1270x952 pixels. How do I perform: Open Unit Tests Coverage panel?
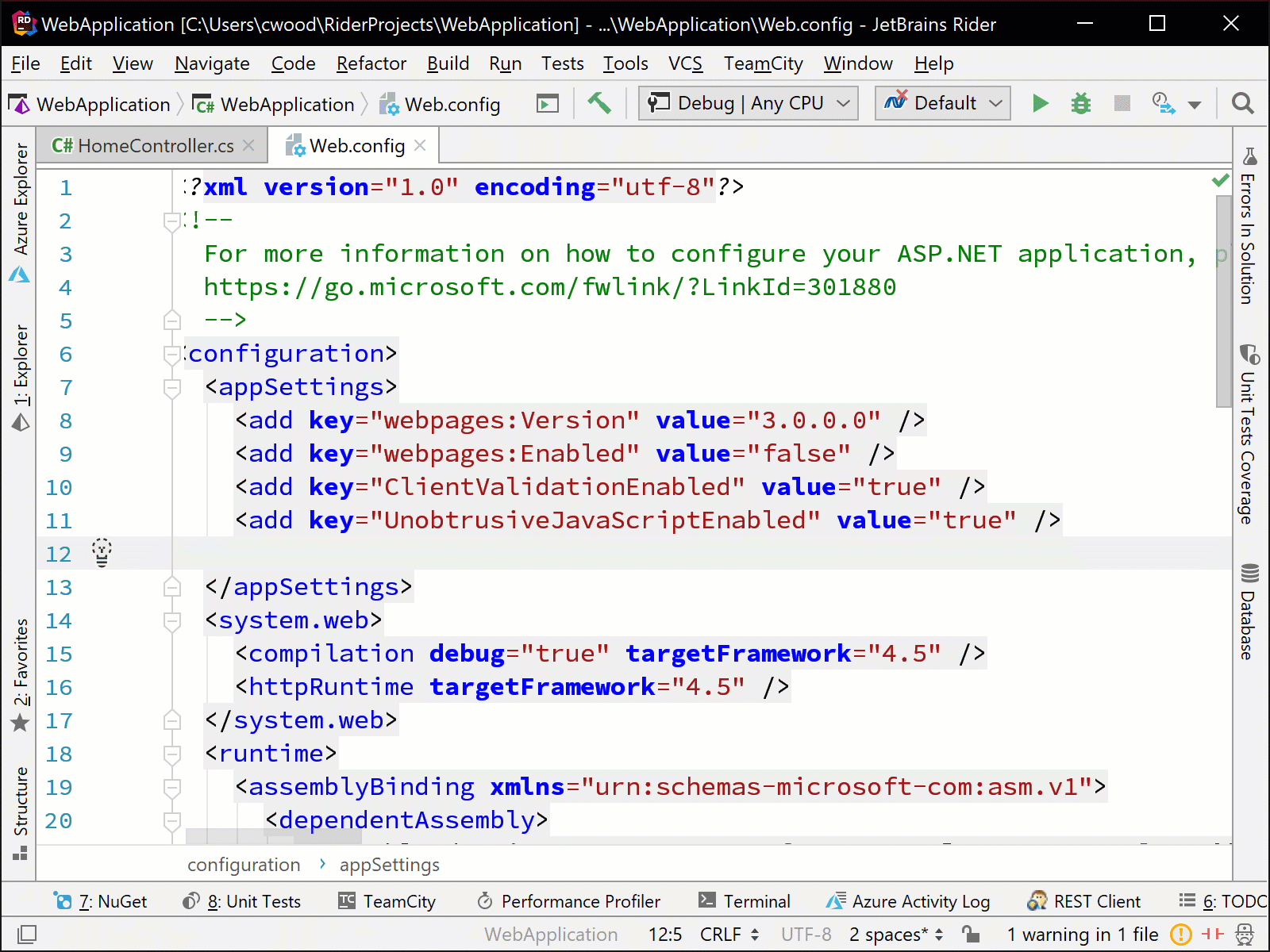(x=1249, y=436)
